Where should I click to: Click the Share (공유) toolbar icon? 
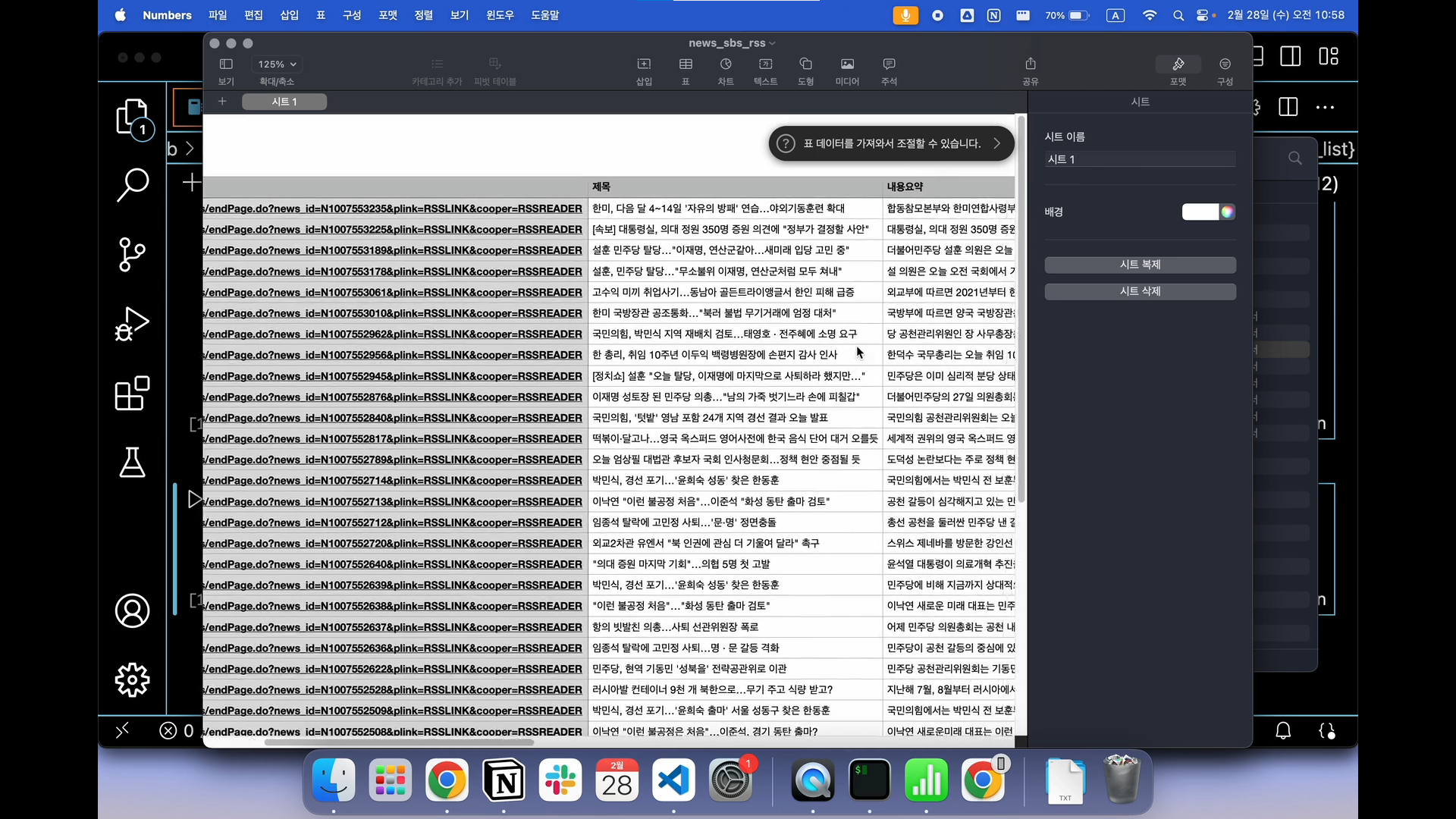point(1030,64)
